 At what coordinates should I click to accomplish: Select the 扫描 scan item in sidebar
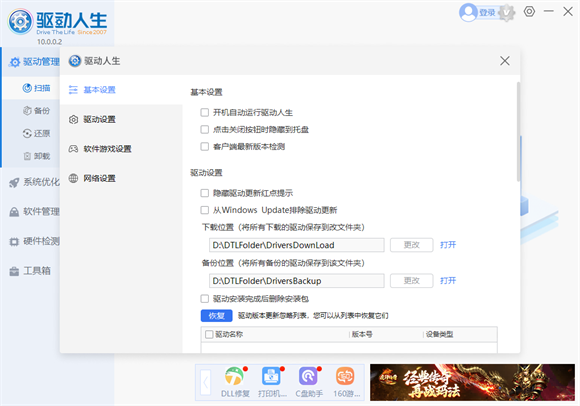point(36,88)
